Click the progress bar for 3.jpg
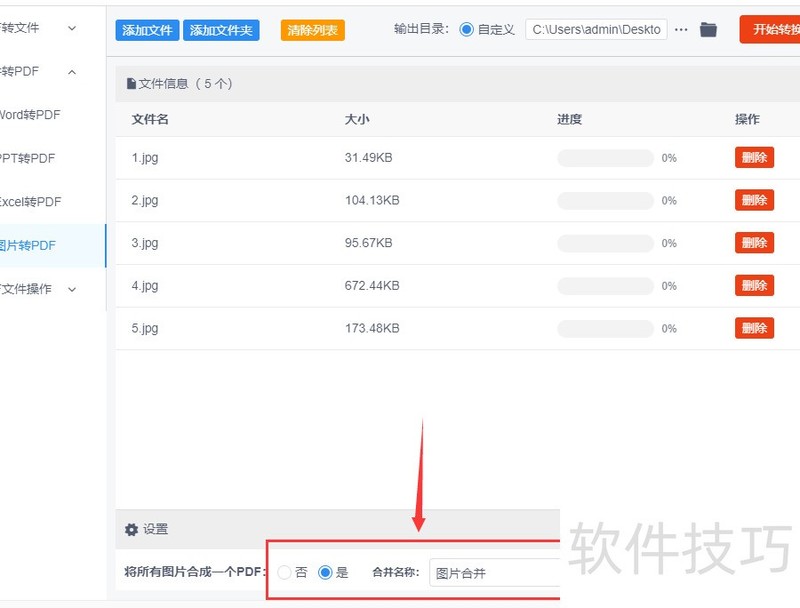The height and width of the screenshot is (608, 800). tap(605, 243)
